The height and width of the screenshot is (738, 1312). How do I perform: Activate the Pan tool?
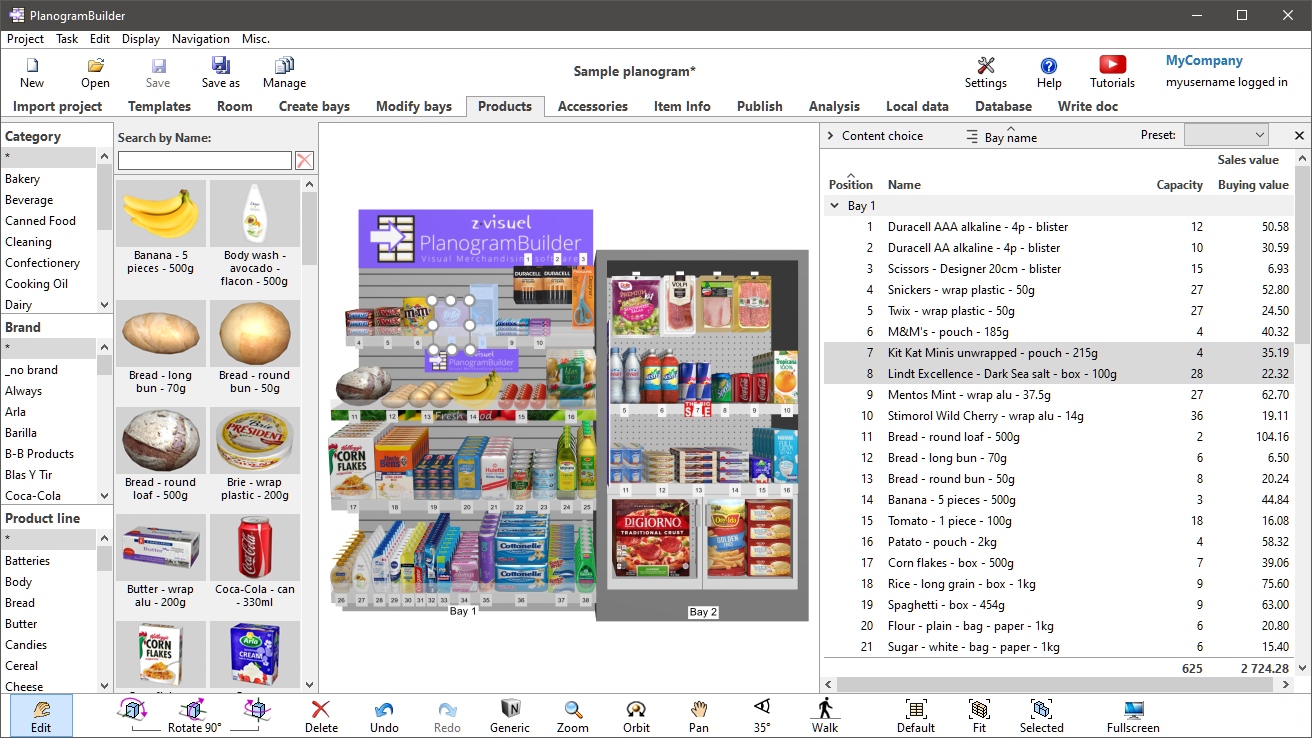pyautogui.click(x=698, y=712)
